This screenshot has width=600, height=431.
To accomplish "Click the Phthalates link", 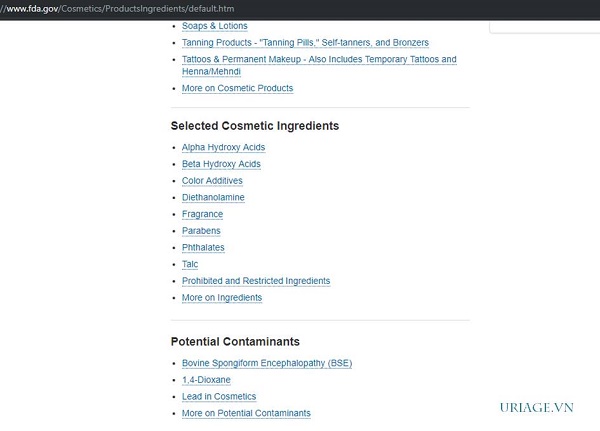I will (203, 248).
